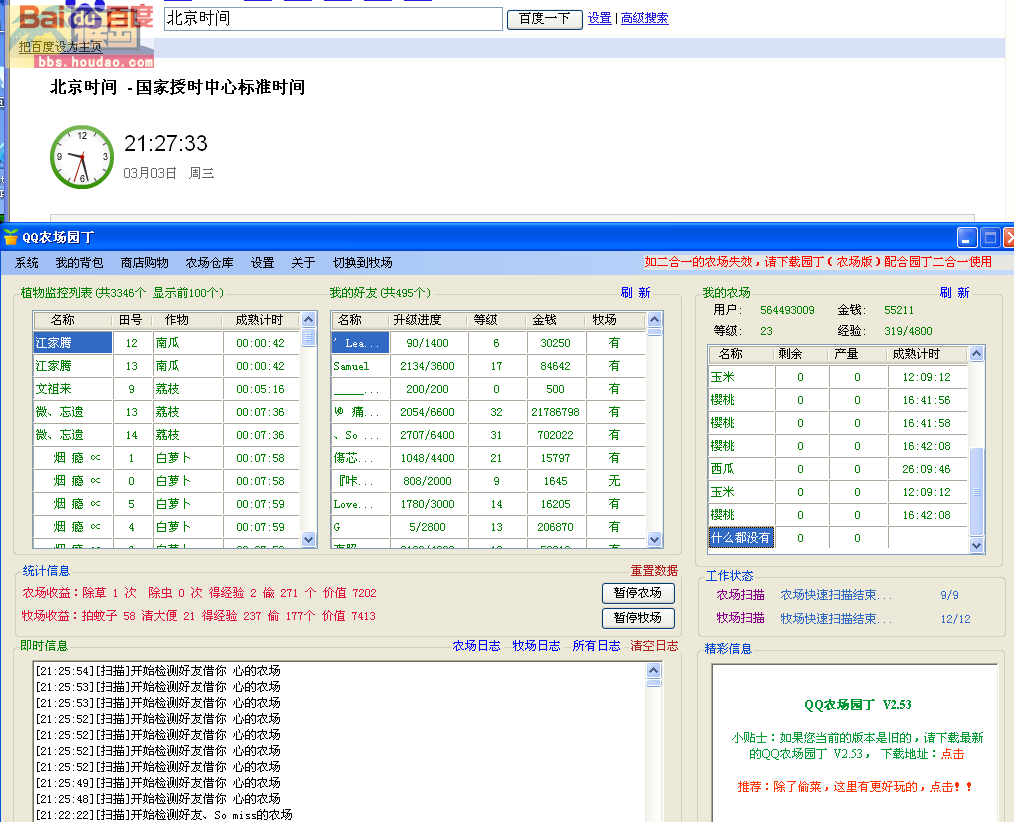Image resolution: width=1014 pixels, height=822 pixels.
Task: Open Baidu 设置 link
Action: pyautogui.click(x=599, y=18)
